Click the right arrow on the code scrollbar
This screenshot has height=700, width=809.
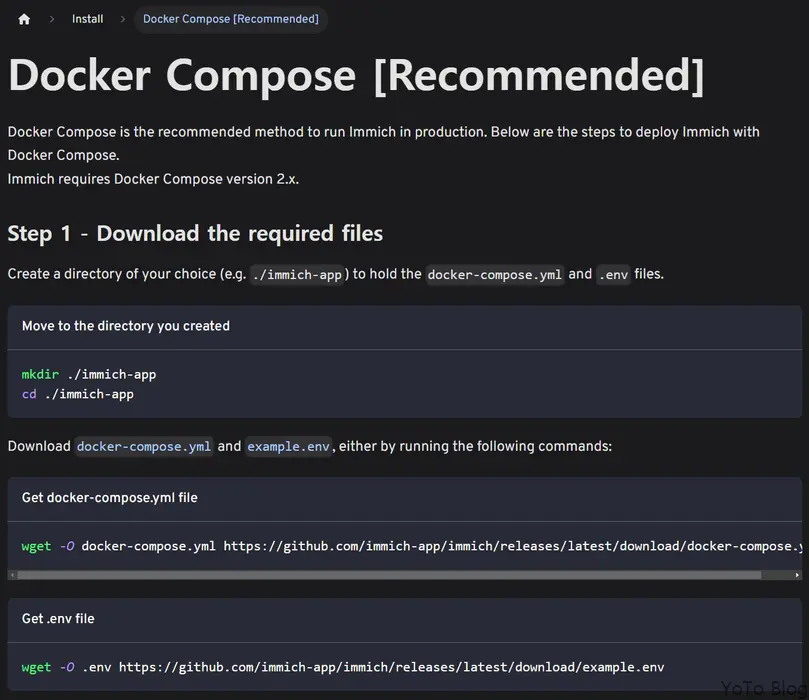point(795,574)
